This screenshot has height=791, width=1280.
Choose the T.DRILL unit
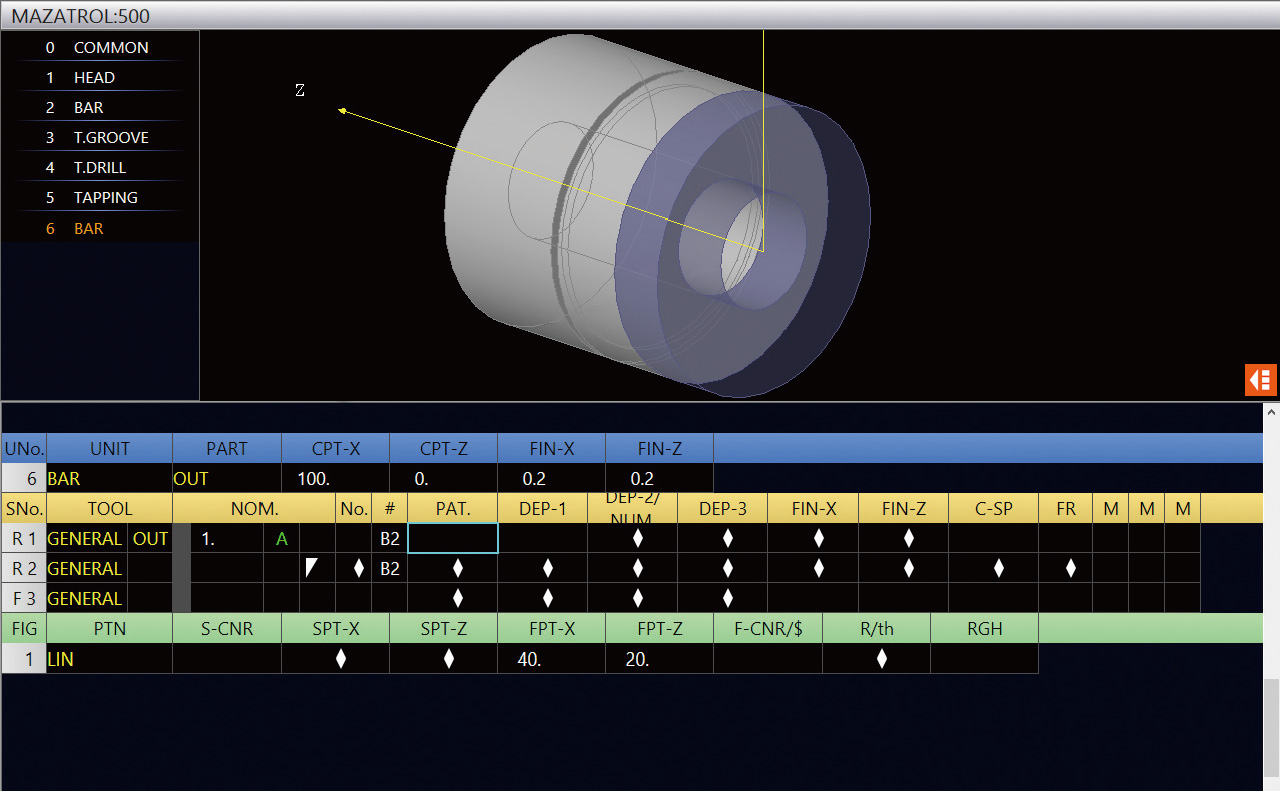coord(100,167)
